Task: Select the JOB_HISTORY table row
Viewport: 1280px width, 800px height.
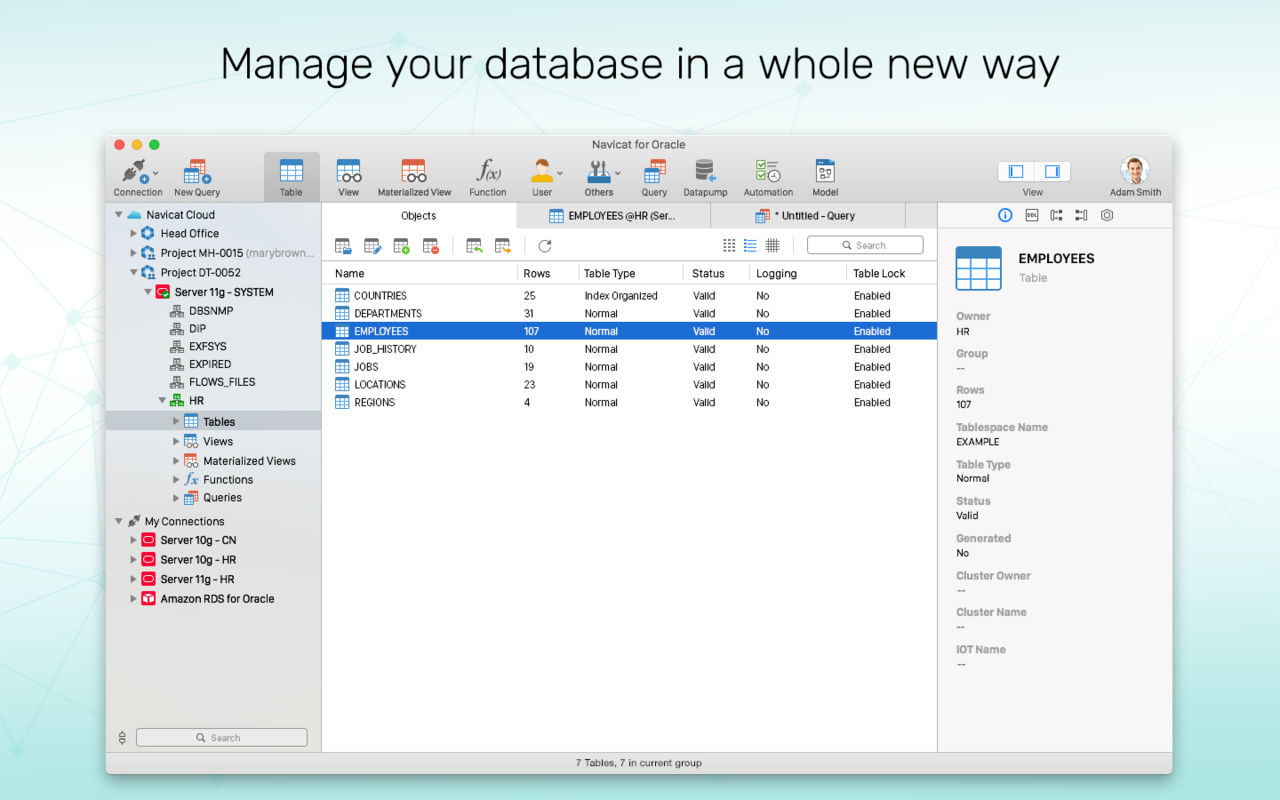Action: coord(629,349)
